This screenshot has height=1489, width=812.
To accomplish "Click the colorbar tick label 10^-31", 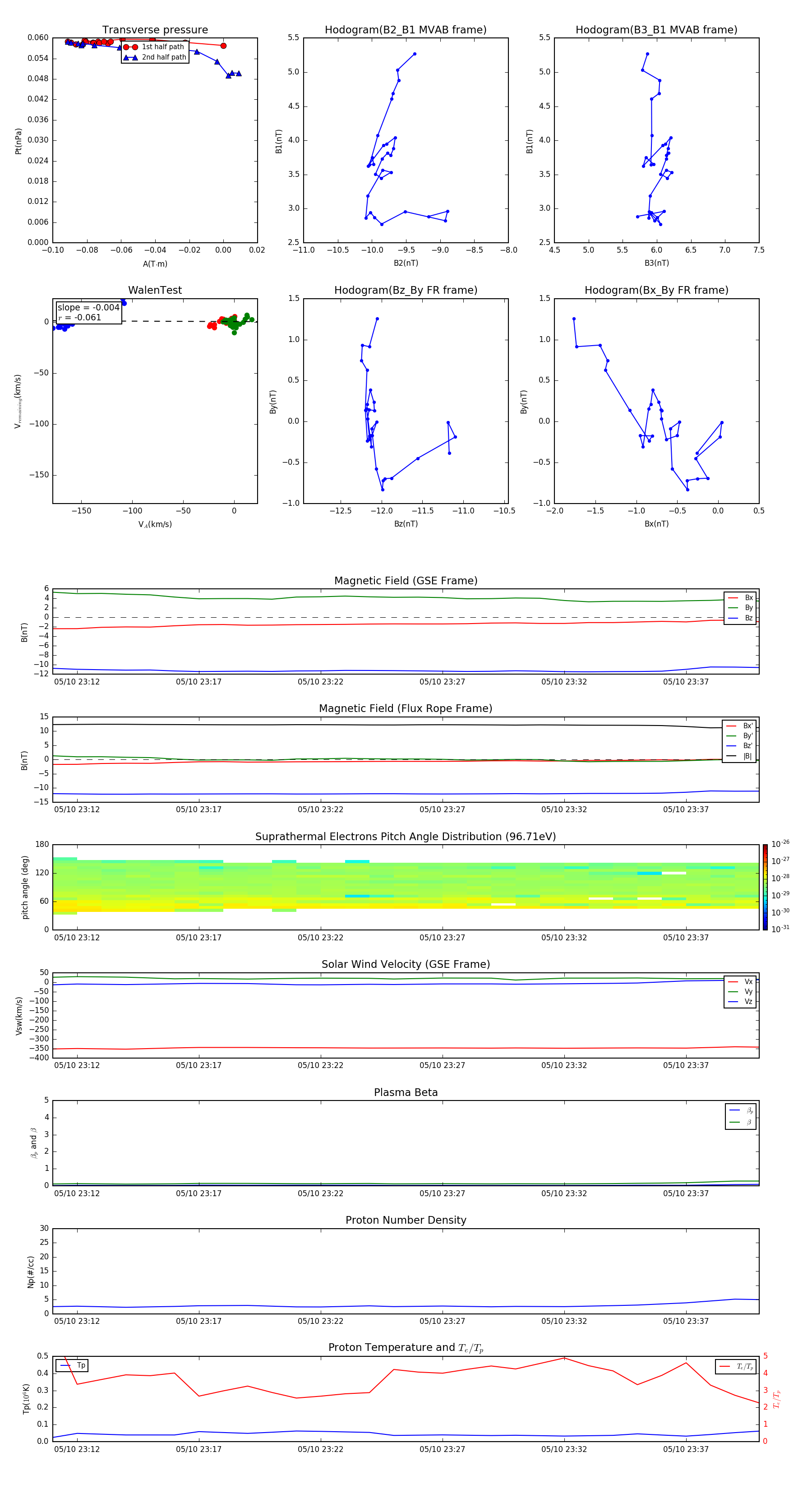I will (x=780, y=929).
